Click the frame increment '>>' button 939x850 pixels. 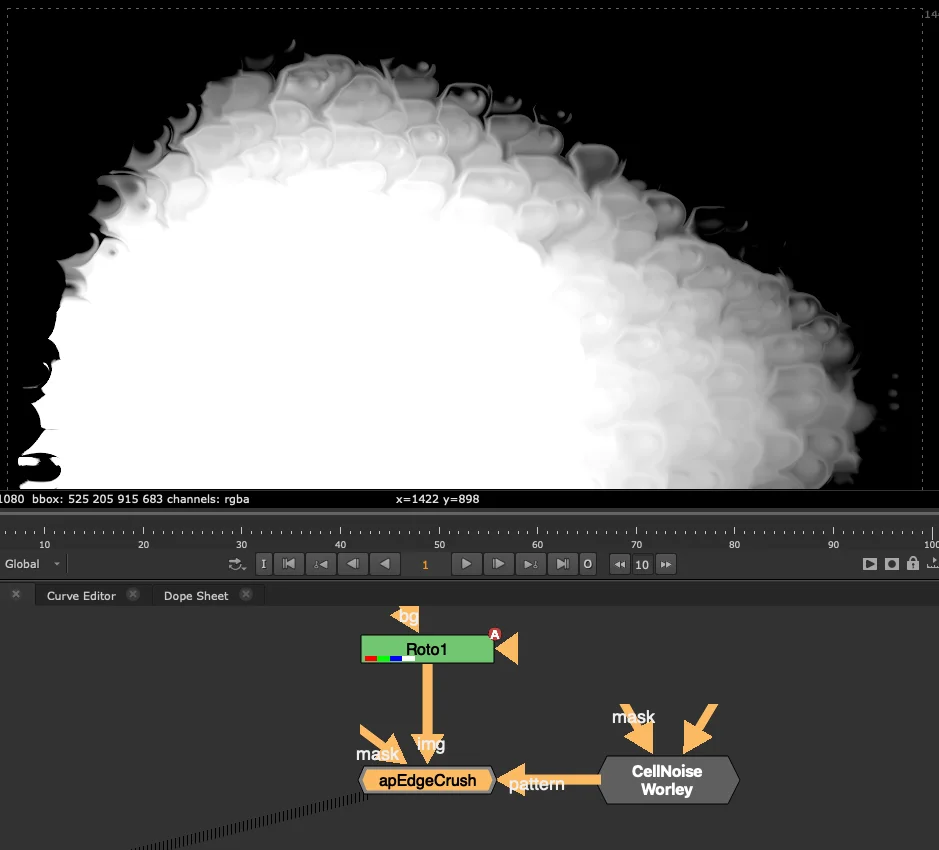(x=665, y=564)
